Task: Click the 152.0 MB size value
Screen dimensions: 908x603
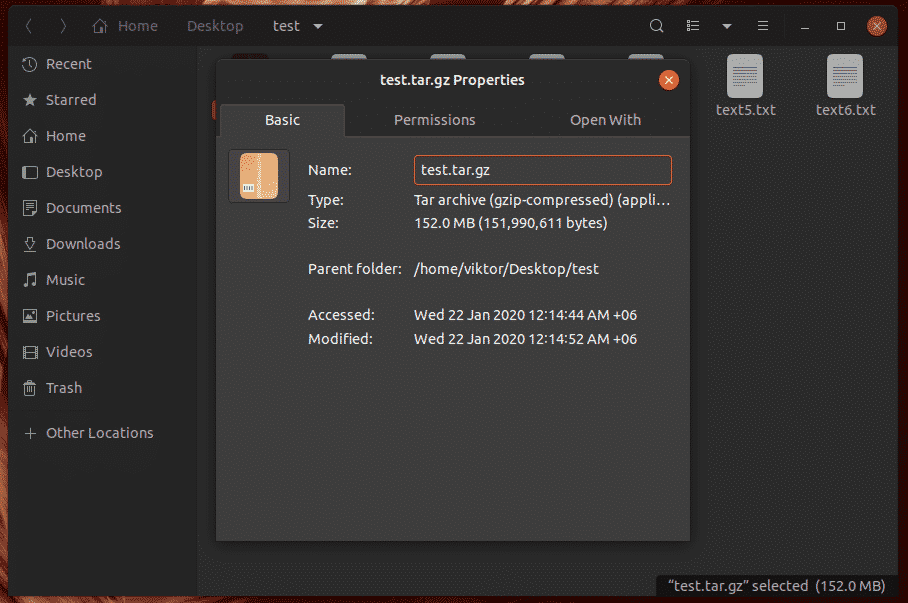Action: pyautogui.click(x=511, y=223)
